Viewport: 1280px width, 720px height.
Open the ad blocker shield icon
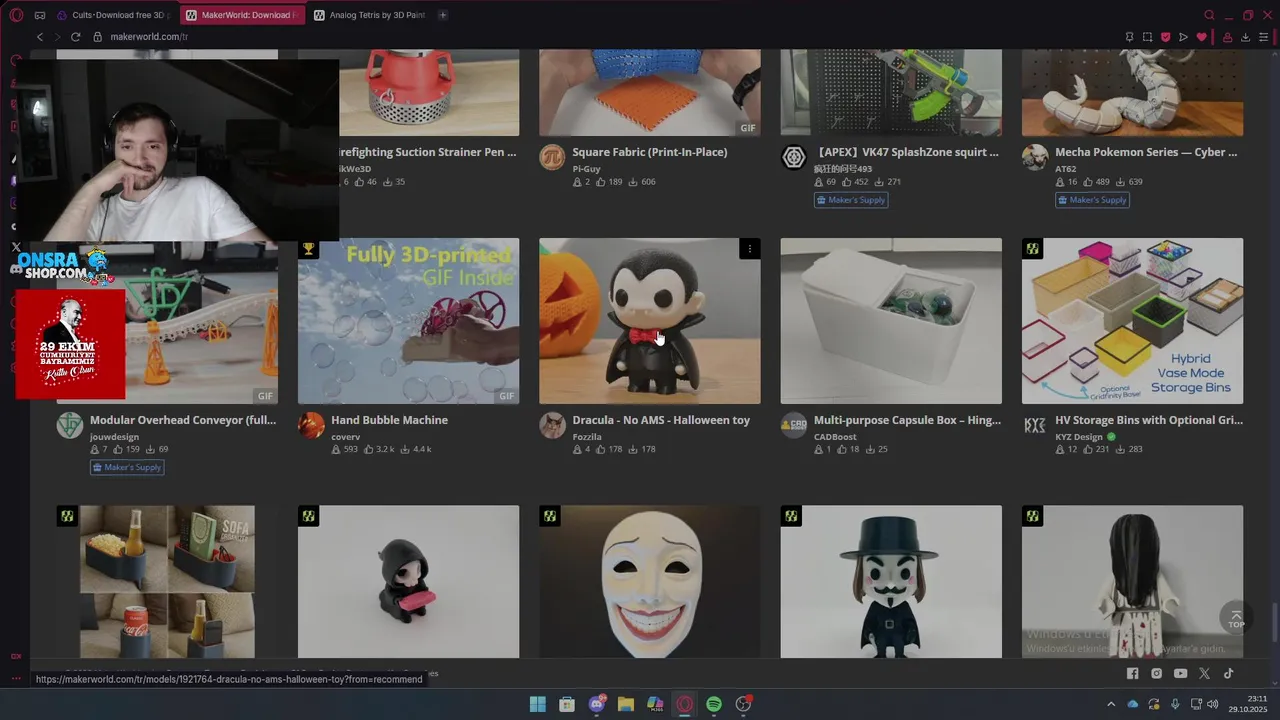(x=1165, y=37)
